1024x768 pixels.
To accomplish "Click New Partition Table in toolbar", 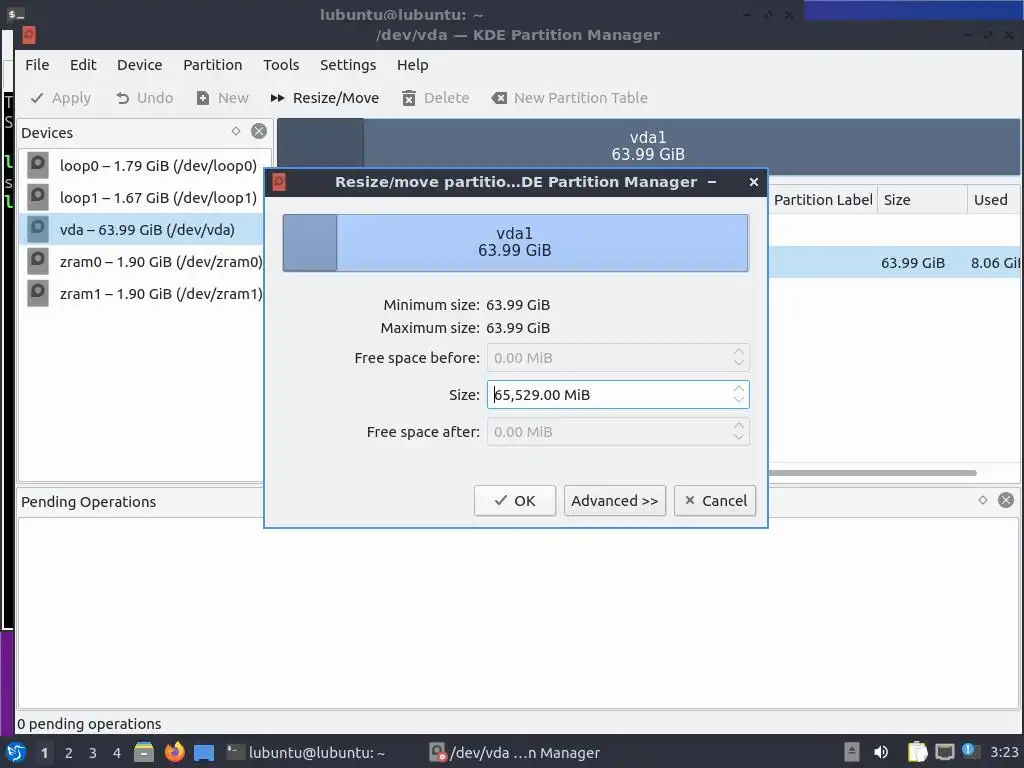I will tap(569, 98).
